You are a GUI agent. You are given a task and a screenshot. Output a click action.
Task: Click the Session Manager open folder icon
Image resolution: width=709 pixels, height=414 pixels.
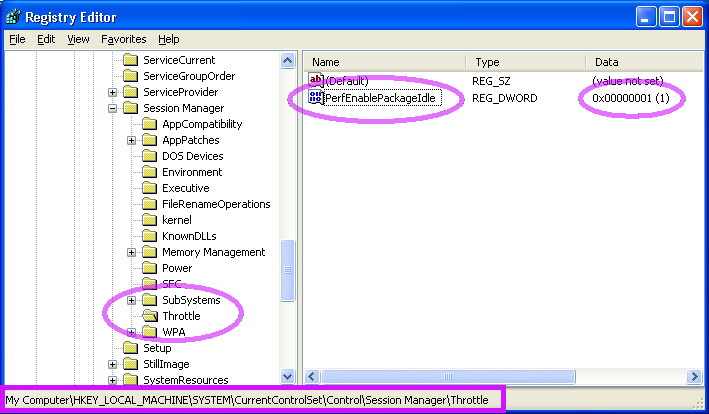[x=131, y=108]
